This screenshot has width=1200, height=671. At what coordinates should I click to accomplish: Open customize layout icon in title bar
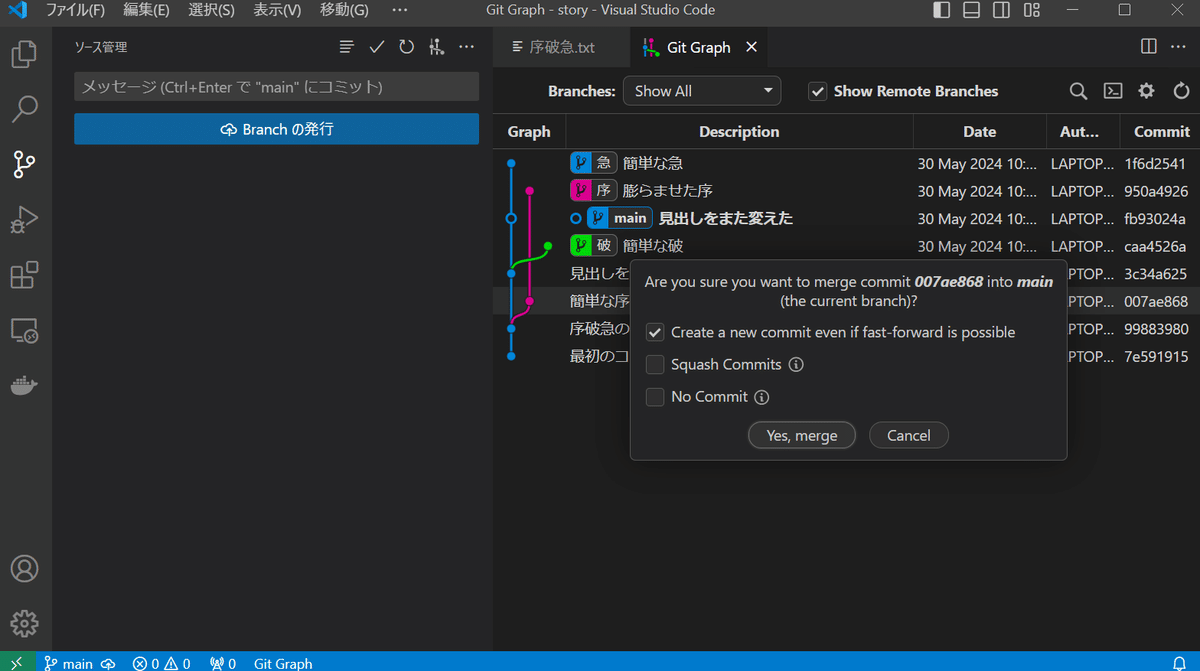[1032, 10]
